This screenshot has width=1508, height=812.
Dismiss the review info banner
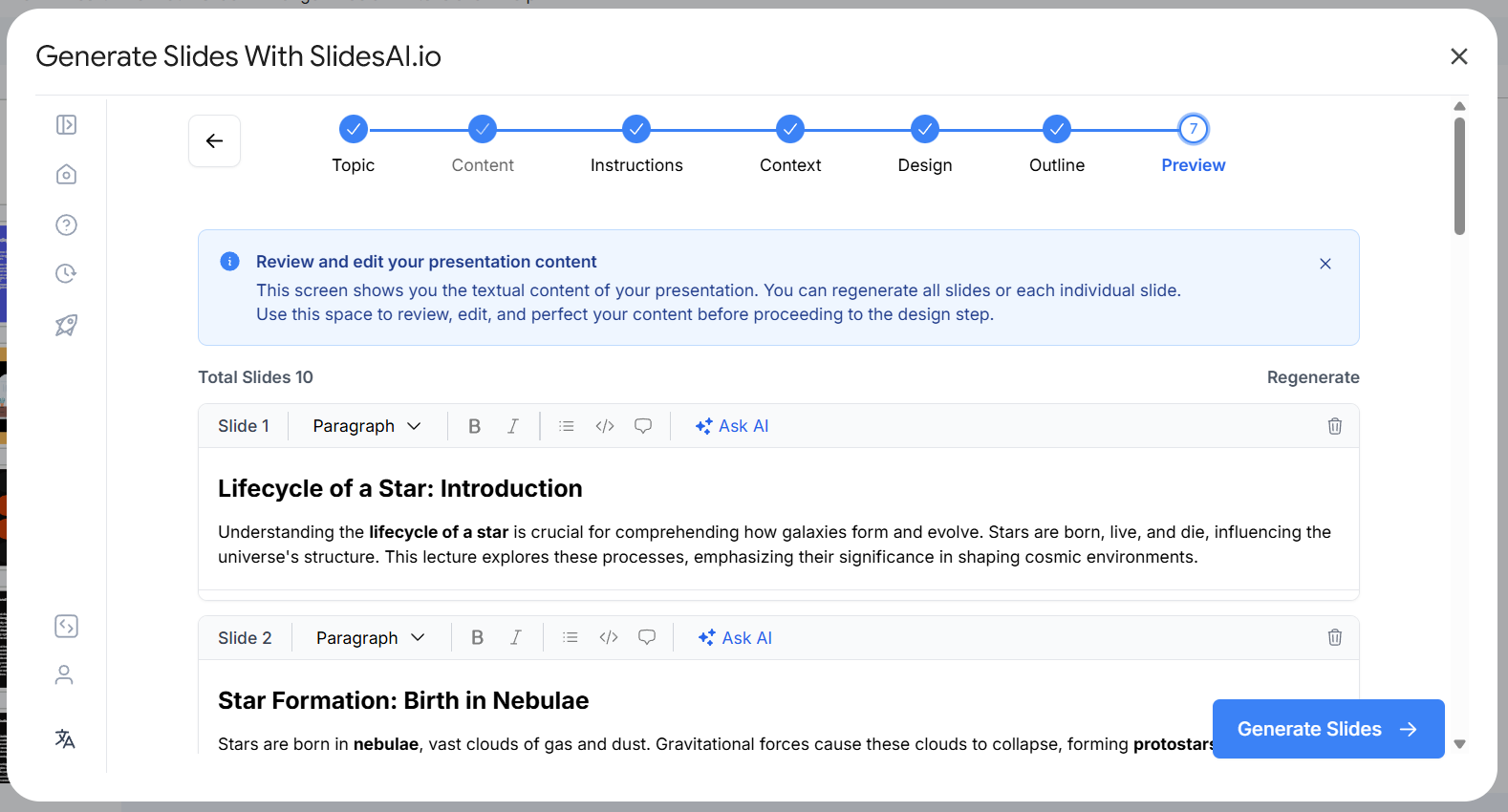tap(1325, 264)
